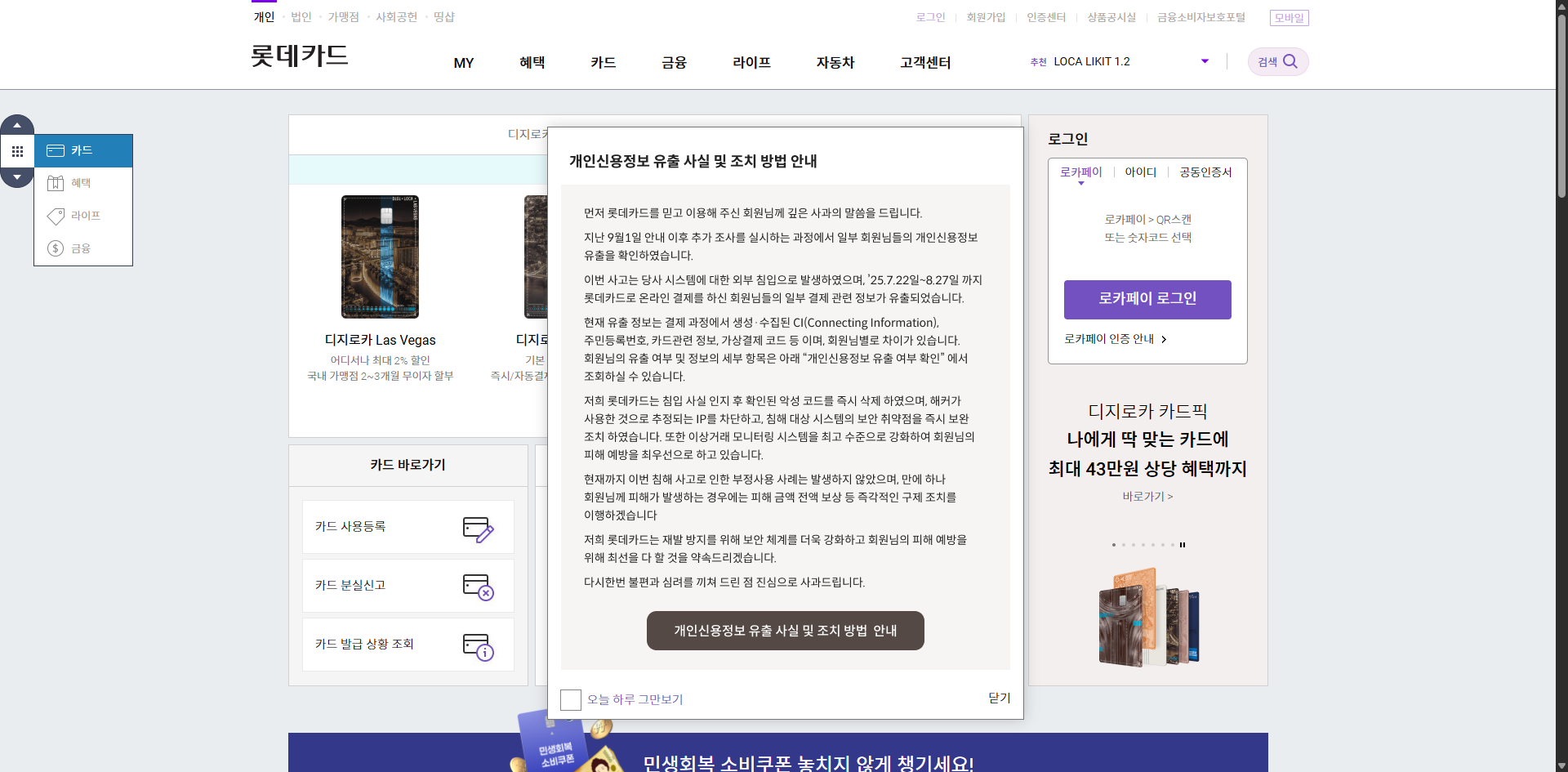Image resolution: width=1568 pixels, height=772 pixels.
Task: Click the lost card report icon
Action: [x=478, y=587]
